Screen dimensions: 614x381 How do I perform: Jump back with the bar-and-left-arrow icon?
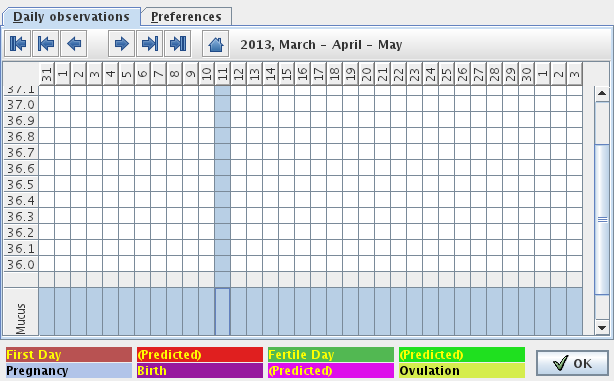pos(46,43)
